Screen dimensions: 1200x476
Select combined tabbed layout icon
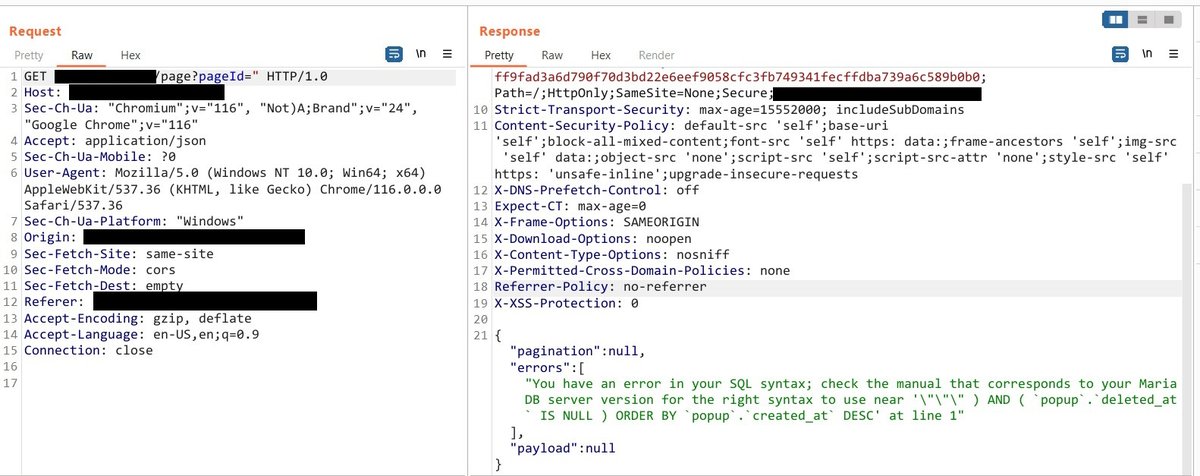click(1166, 20)
